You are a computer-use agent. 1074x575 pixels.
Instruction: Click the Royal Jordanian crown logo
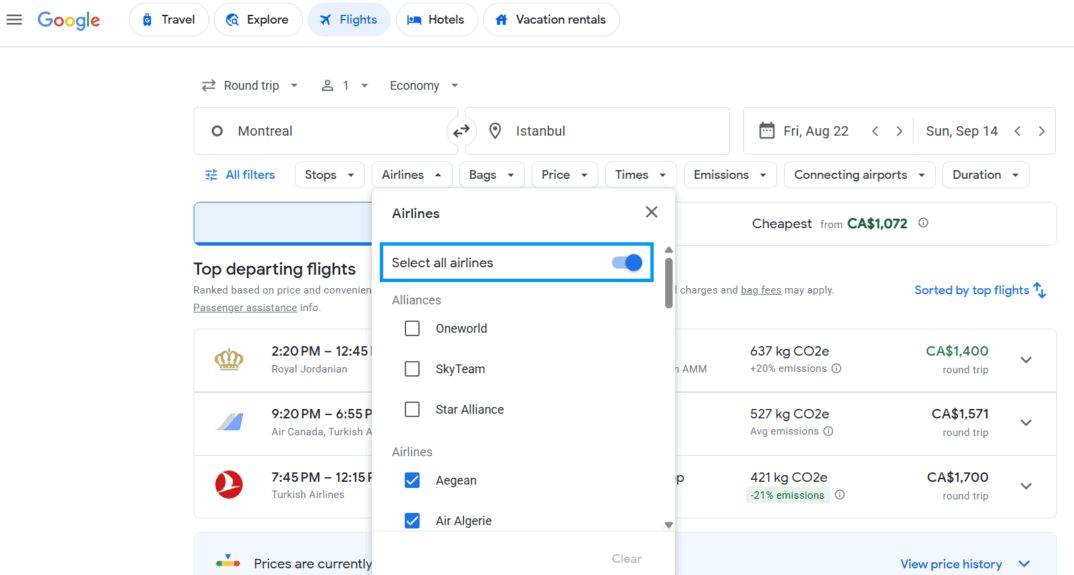229,359
